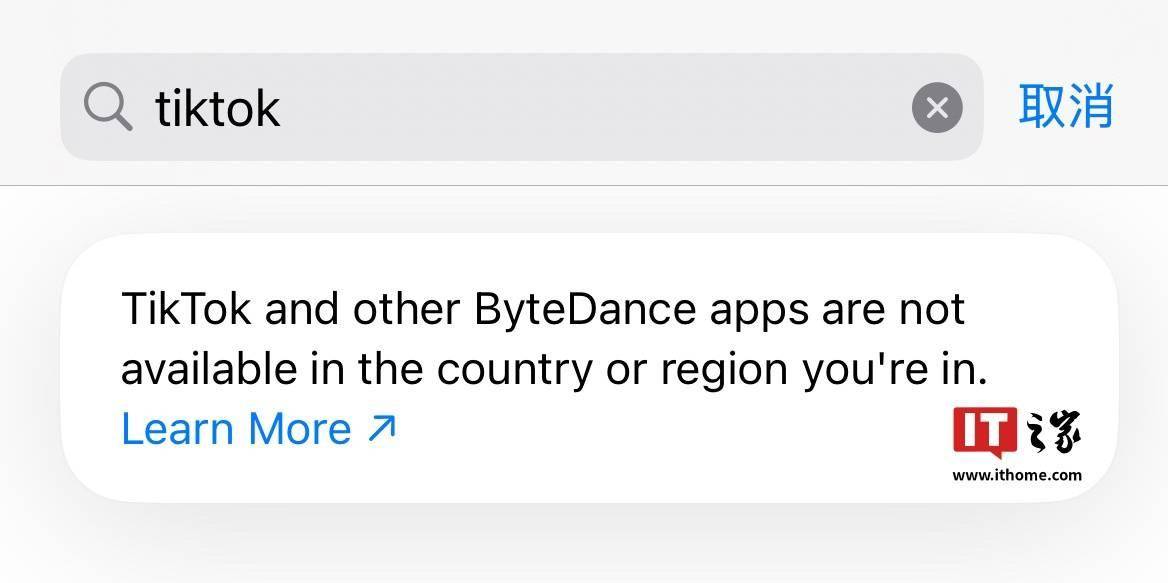Click the word "country" in the unavailability notice
This screenshot has width=1168, height=583.
[514, 370]
